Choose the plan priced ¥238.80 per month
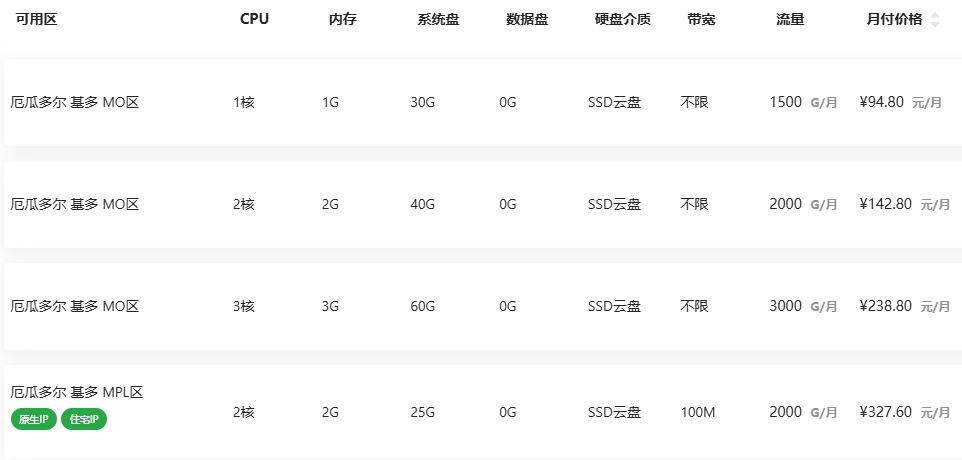The height and width of the screenshot is (460, 962). coord(885,306)
